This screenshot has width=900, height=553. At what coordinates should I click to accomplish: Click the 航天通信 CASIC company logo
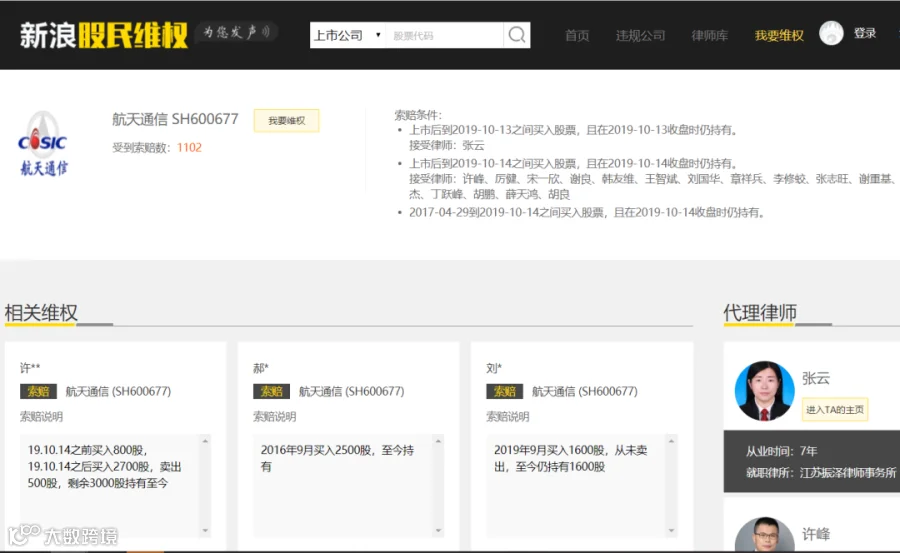(x=43, y=144)
